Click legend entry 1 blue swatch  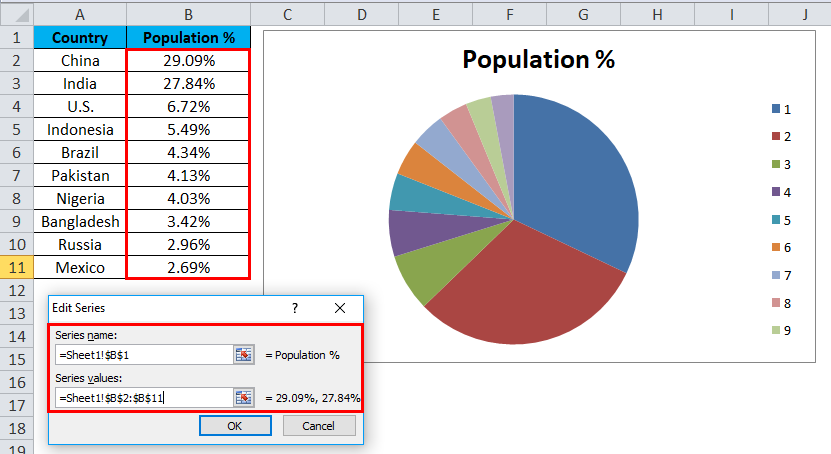point(776,109)
